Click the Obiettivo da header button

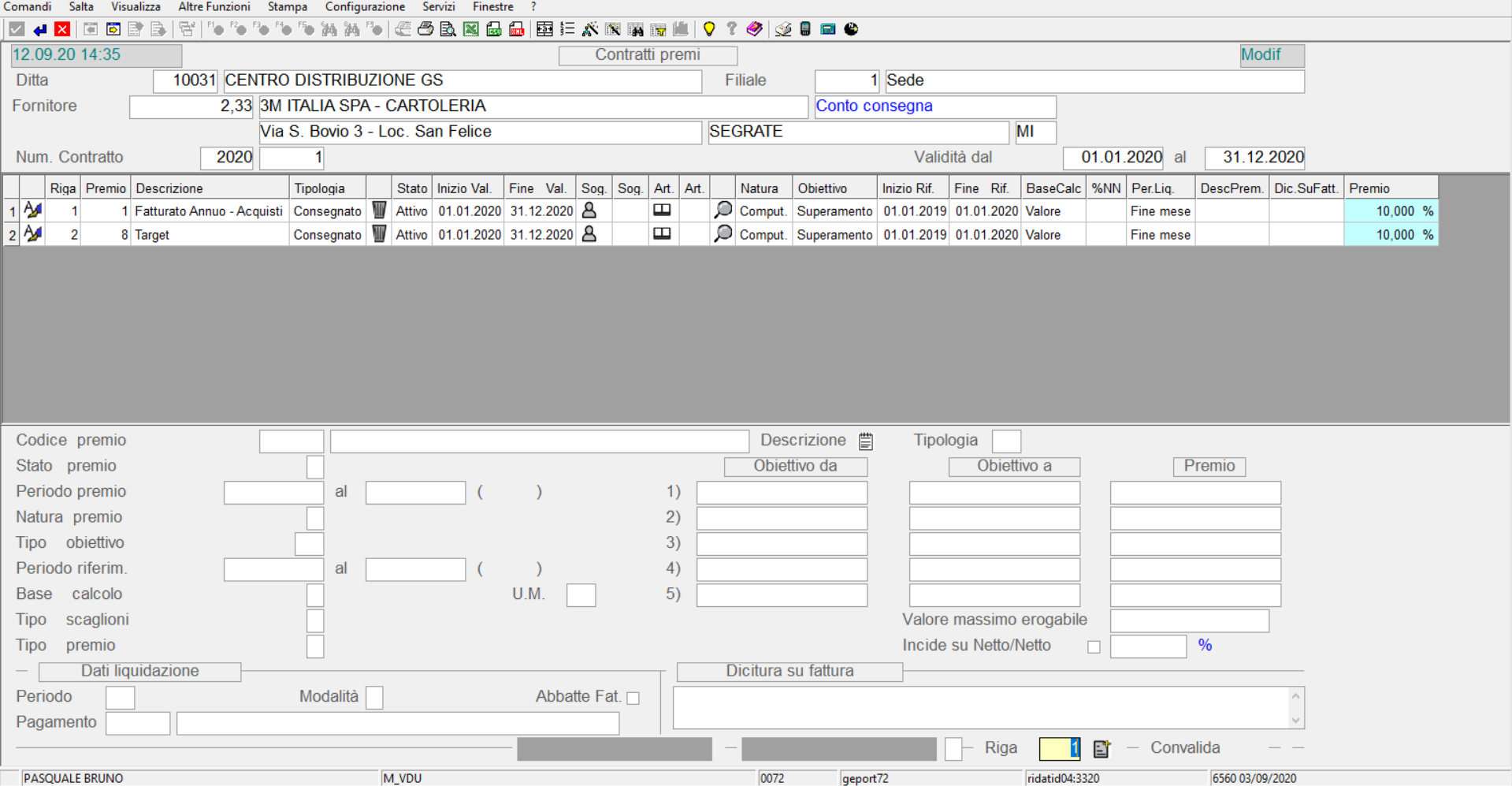[795, 466]
